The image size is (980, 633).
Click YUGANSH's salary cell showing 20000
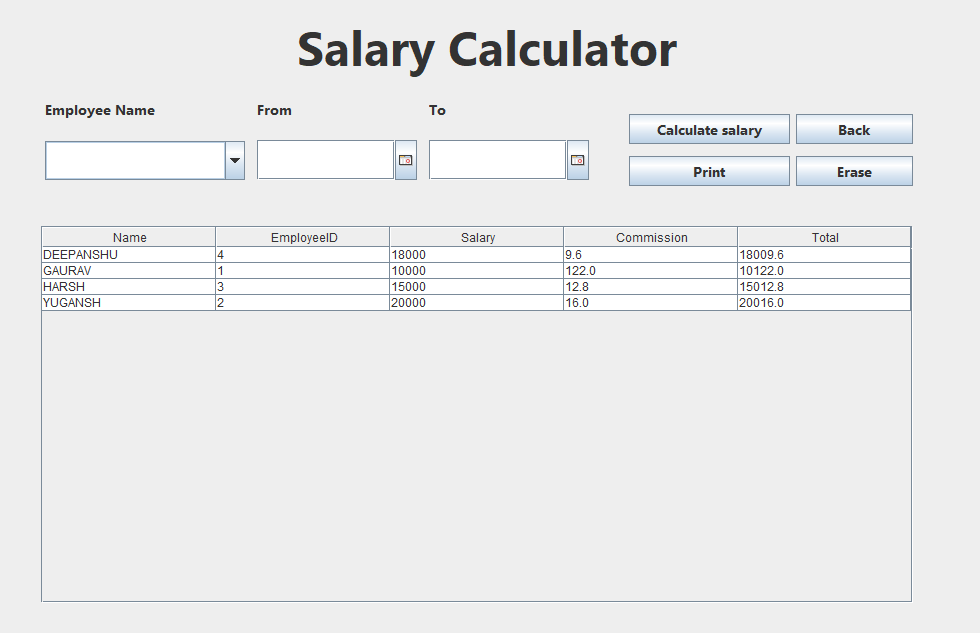[477, 302]
